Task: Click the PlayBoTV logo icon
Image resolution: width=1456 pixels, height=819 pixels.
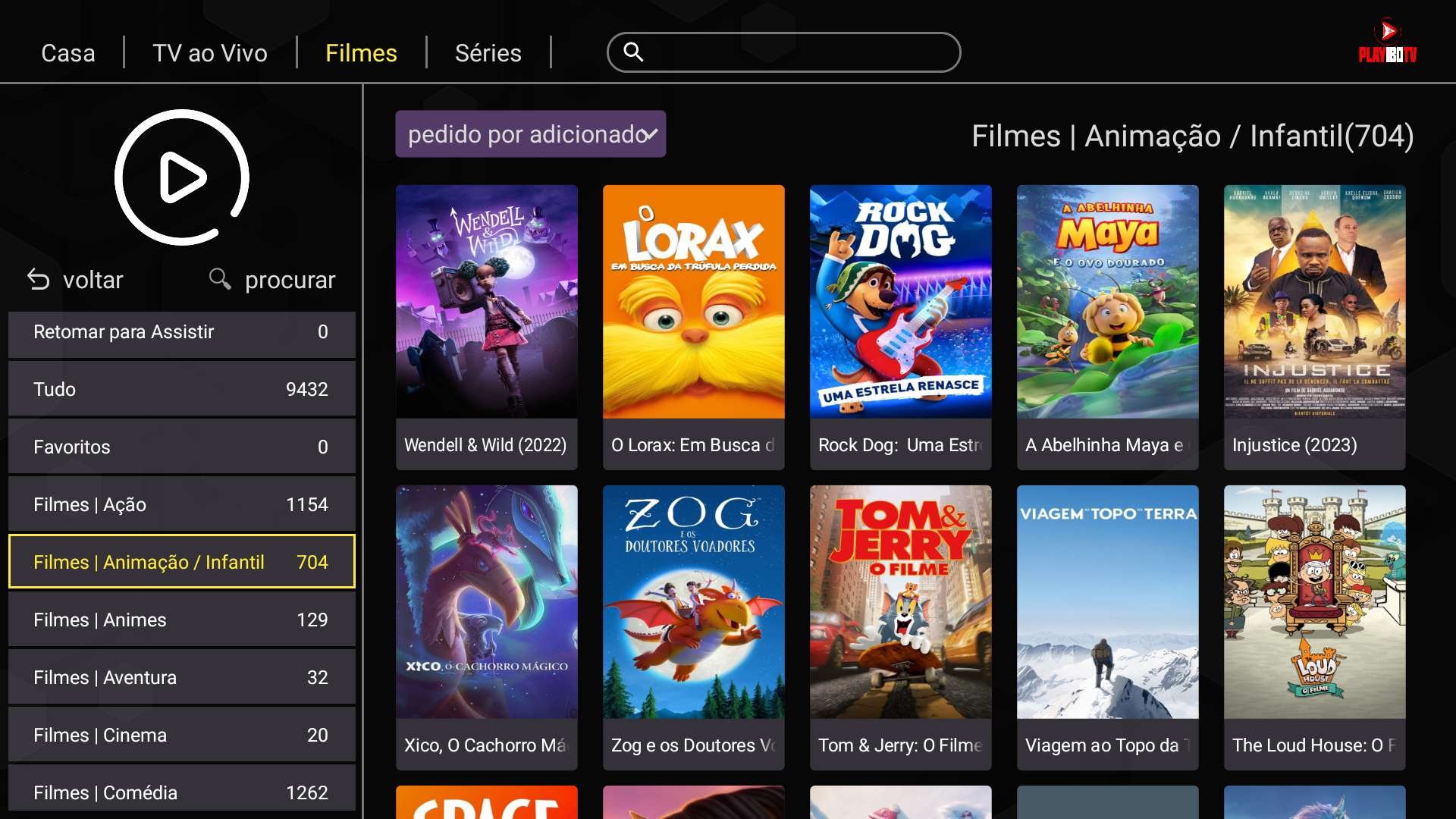Action: [x=1387, y=42]
